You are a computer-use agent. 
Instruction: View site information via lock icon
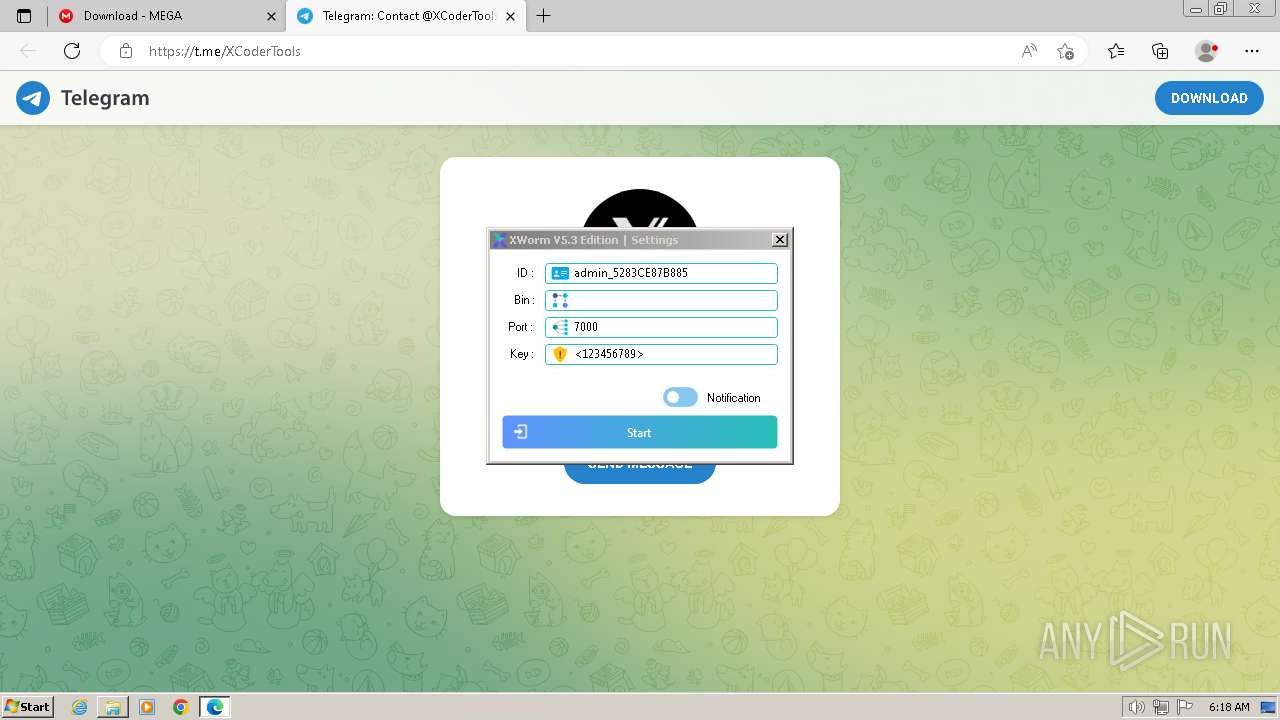pos(126,51)
